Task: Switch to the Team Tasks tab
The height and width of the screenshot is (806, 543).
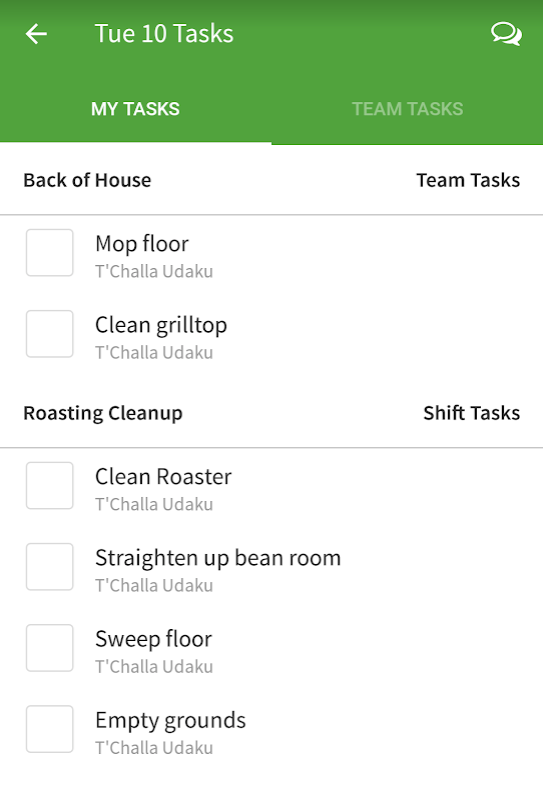Action: point(407,109)
